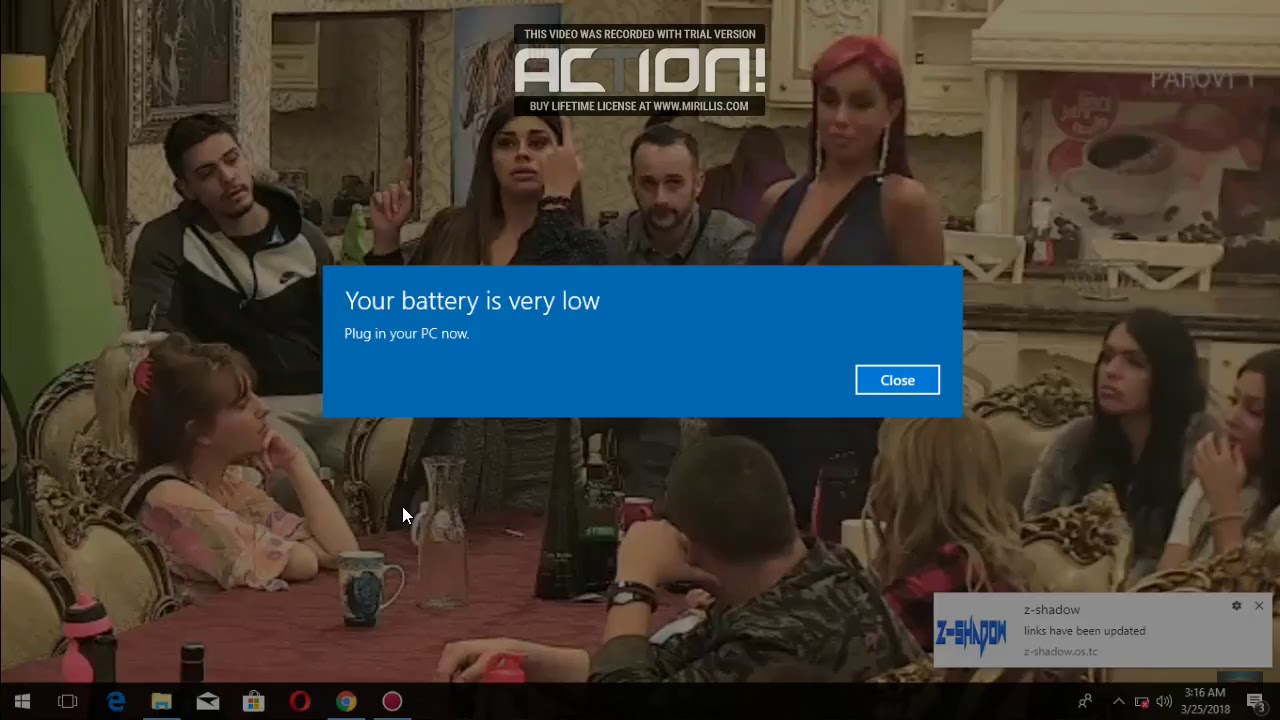Image resolution: width=1280 pixels, height=720 pixels.
Task: Click the z-shadow.os.tc notification source text
Action: tap(1060, 652)
